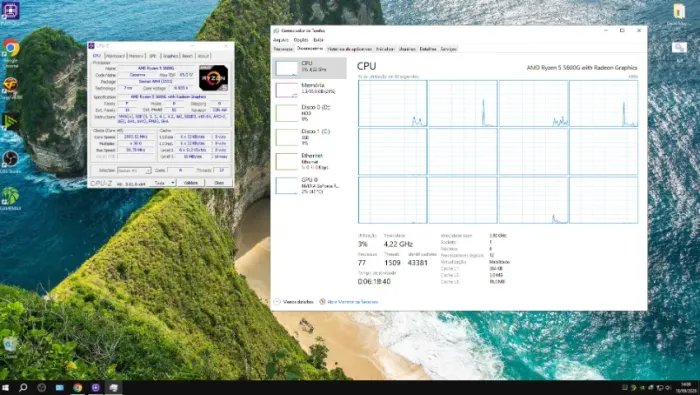The height and width of the screenshot is (395, 700).
Task: Click the resource monitor icon in Task Manager
Action: [x=322, y=302]
